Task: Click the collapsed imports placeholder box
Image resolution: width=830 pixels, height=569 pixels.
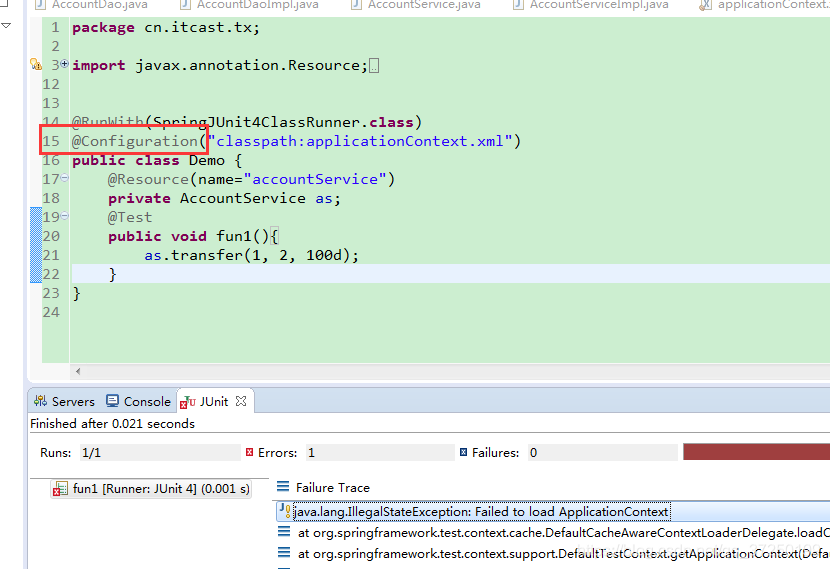Action: pos(374,66)
